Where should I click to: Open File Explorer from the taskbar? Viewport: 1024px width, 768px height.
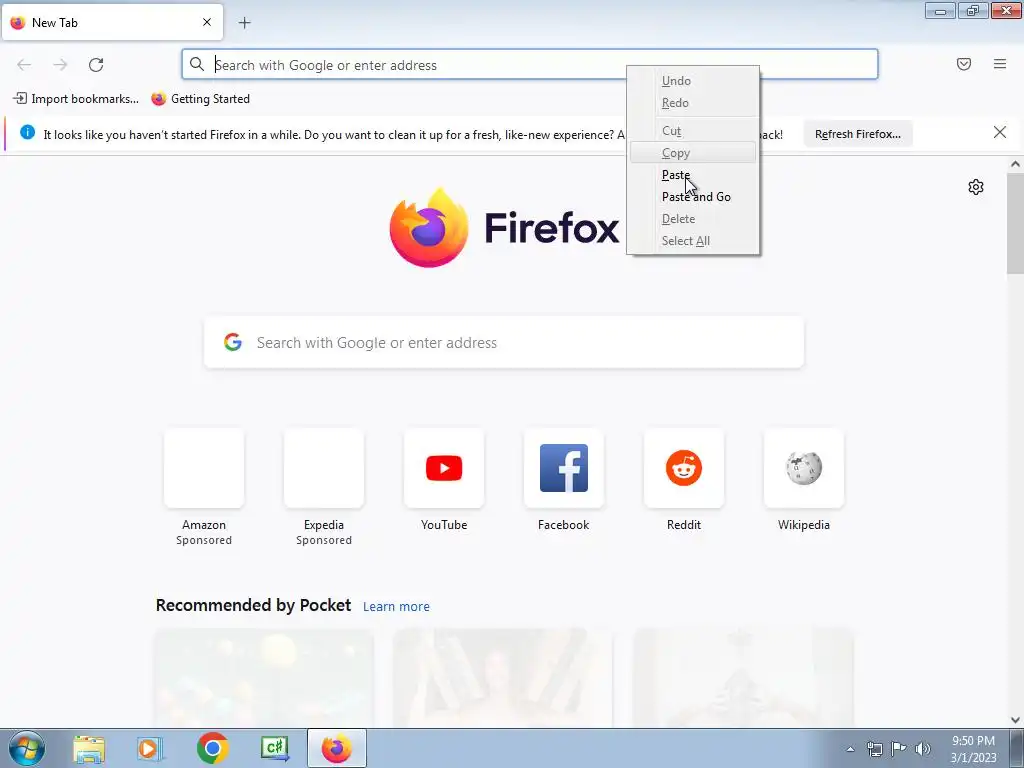click(x=89, y=748)
